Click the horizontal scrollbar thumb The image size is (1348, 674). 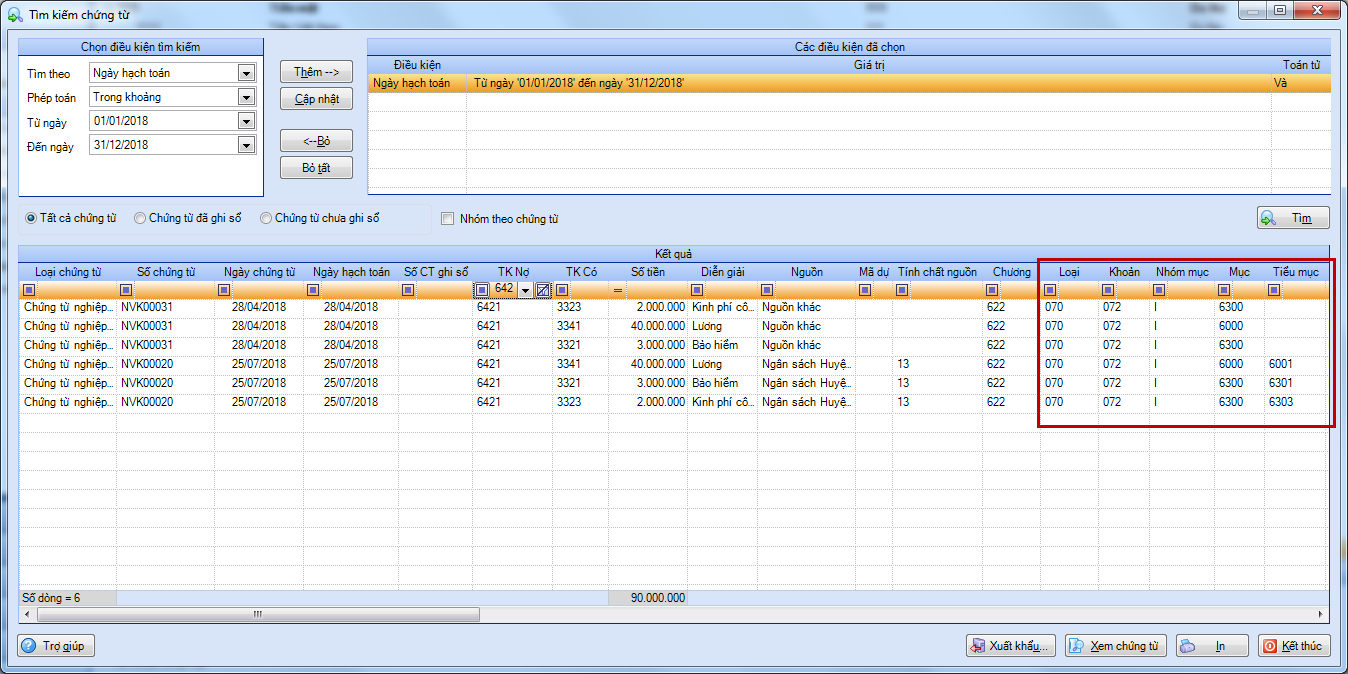(x=256, y=614)
